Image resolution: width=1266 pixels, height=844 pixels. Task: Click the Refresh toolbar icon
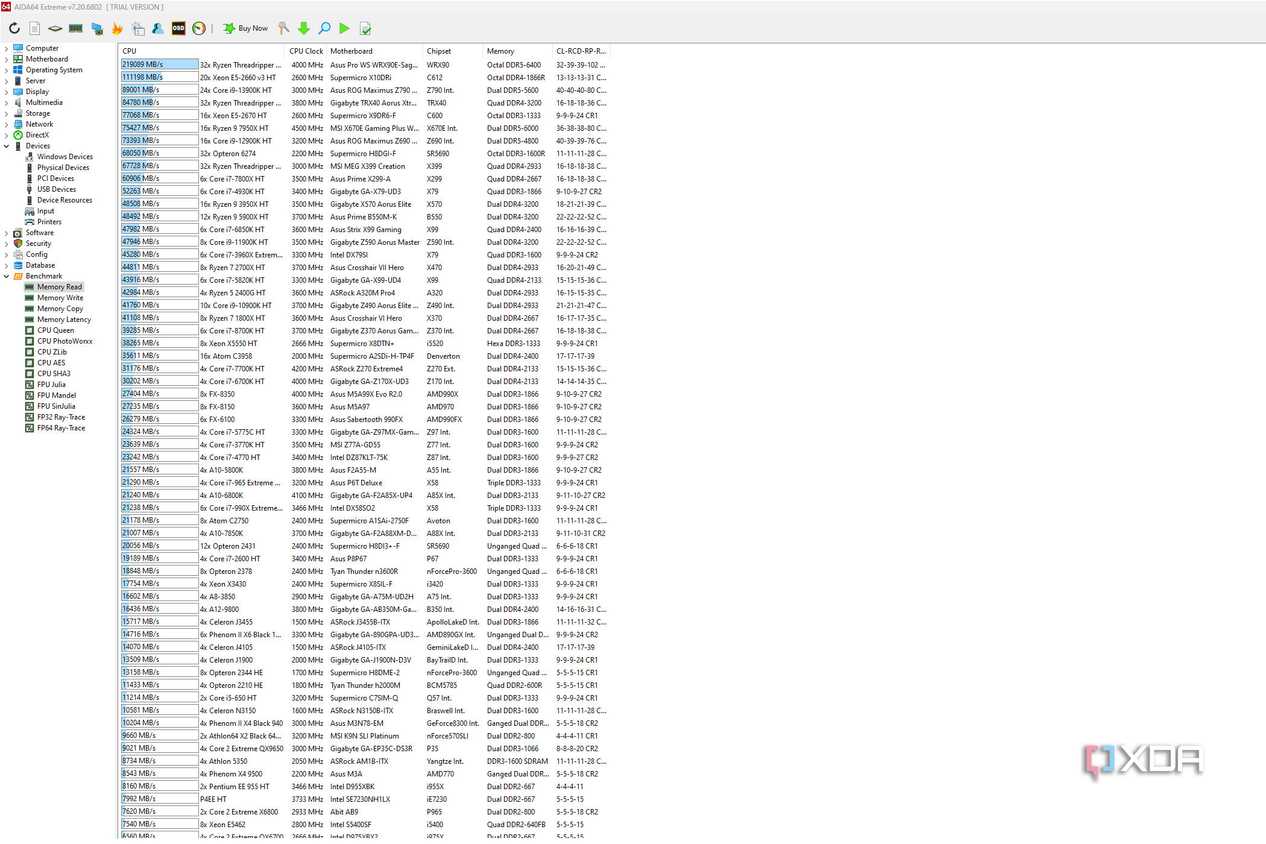14,28
